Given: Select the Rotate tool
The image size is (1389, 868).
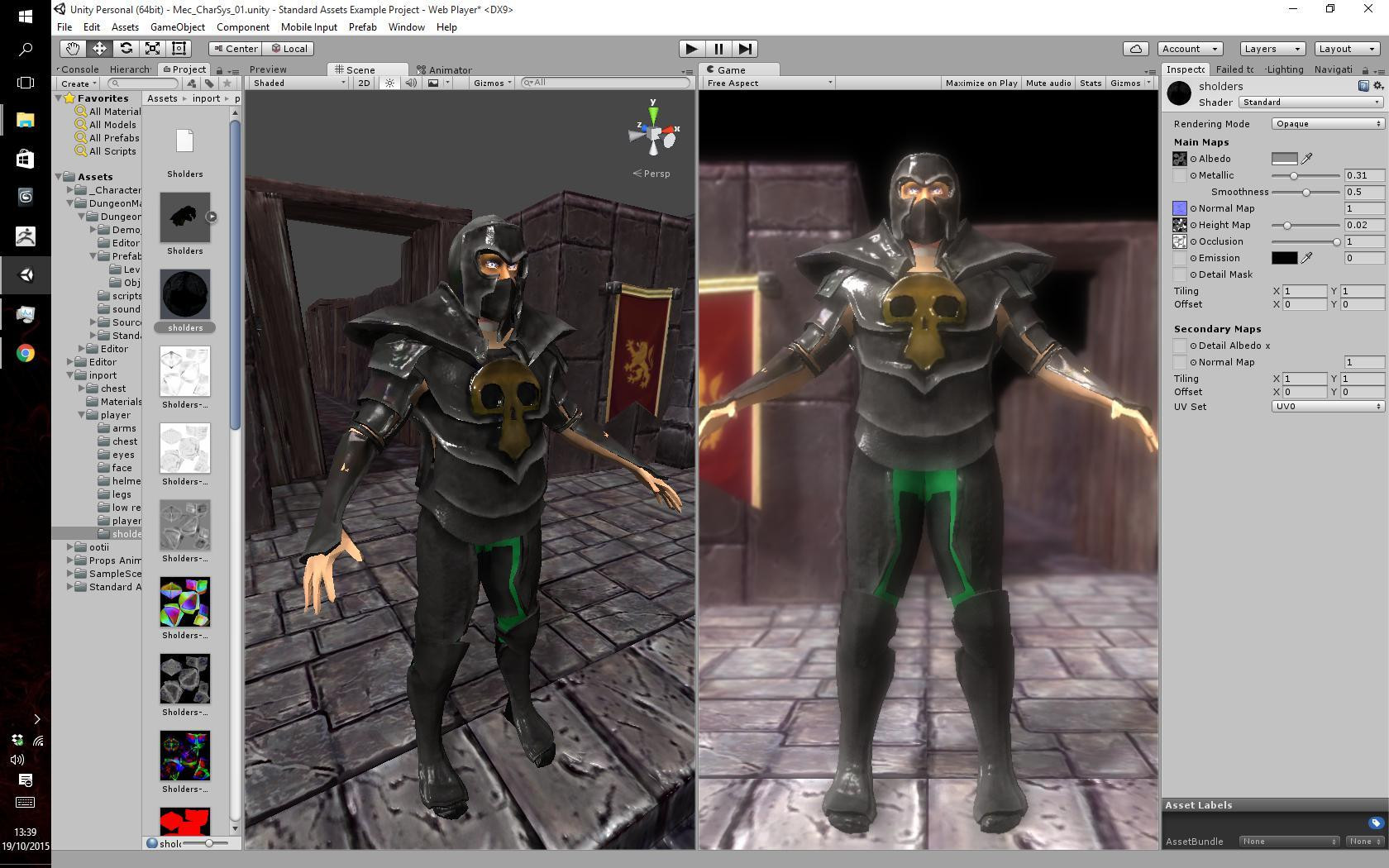Looking at the screenshot, I should click(126, 49).
